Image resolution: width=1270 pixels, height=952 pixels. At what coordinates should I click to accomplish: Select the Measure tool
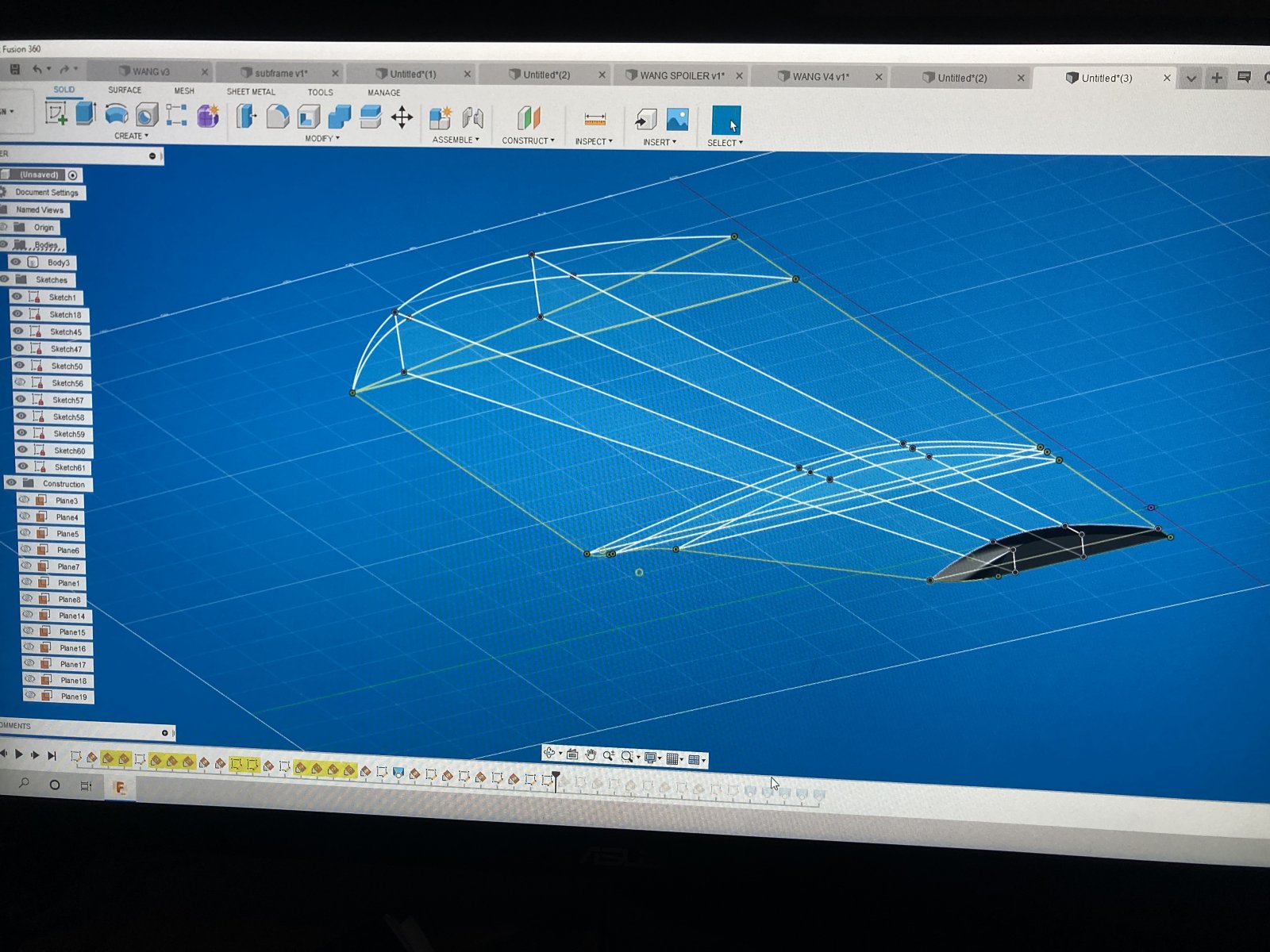(x=595, y=120)
